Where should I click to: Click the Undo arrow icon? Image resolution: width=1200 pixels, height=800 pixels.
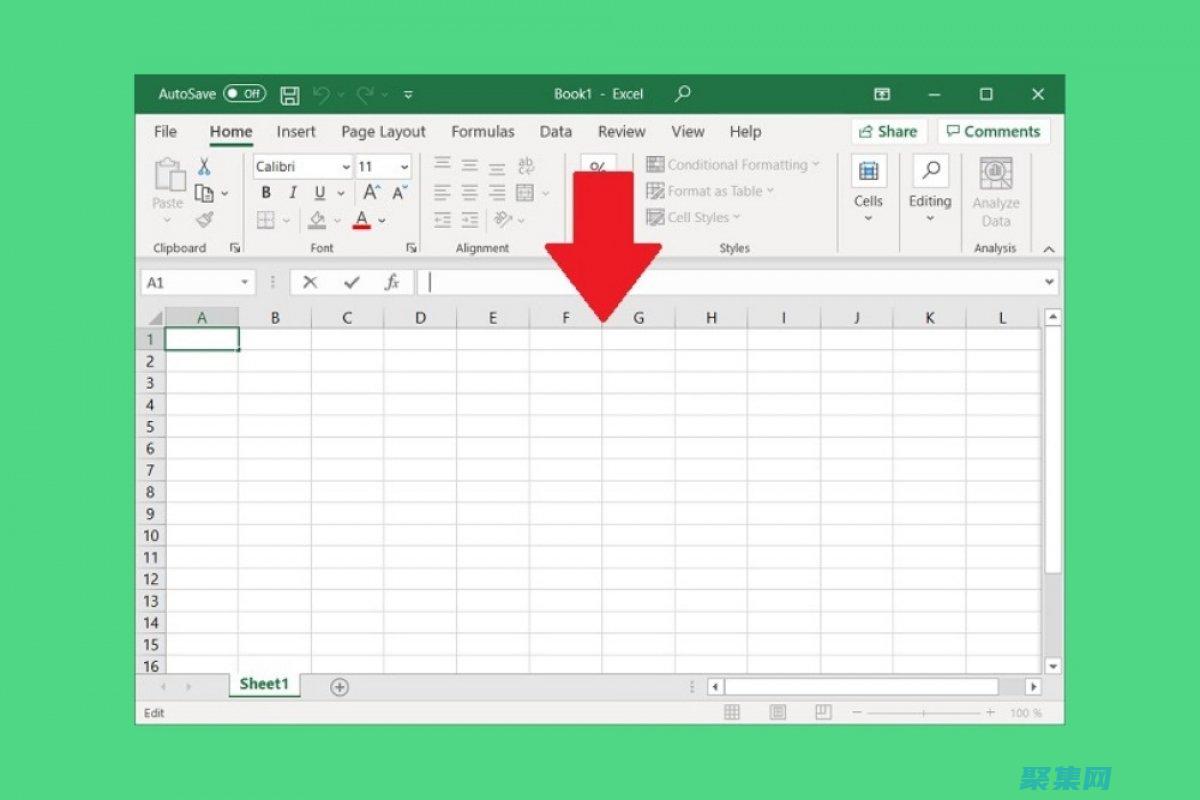tap(321, 95)
